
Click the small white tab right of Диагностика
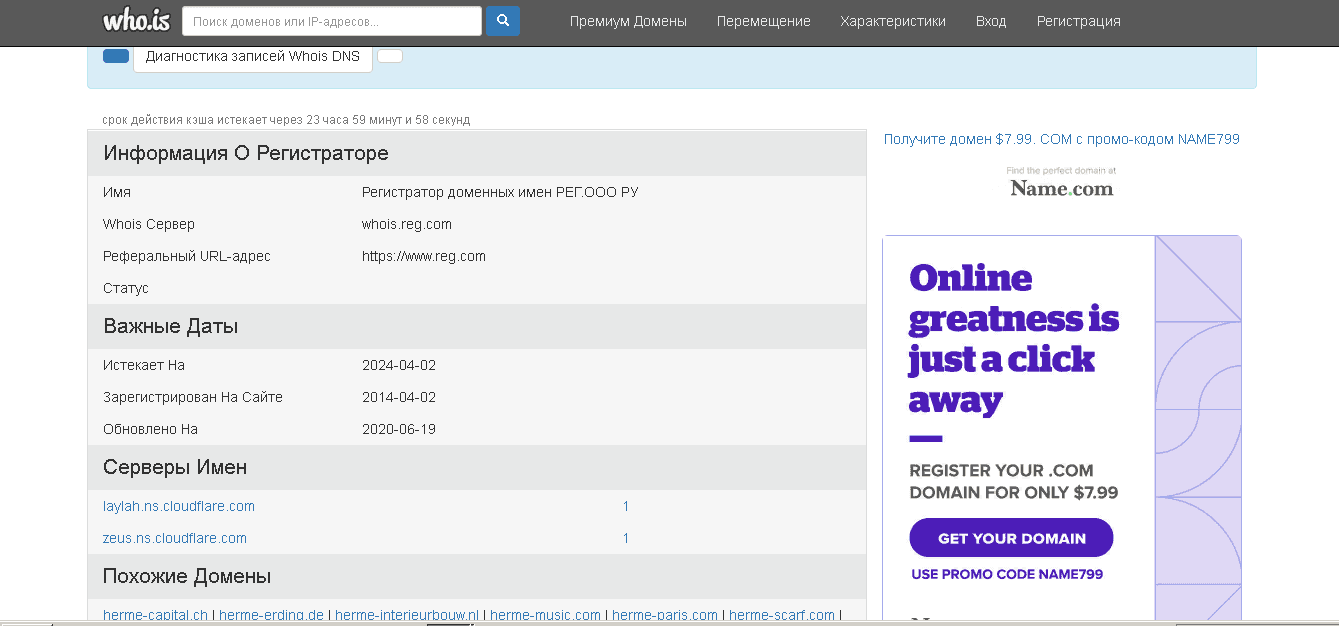click(390, 56)
